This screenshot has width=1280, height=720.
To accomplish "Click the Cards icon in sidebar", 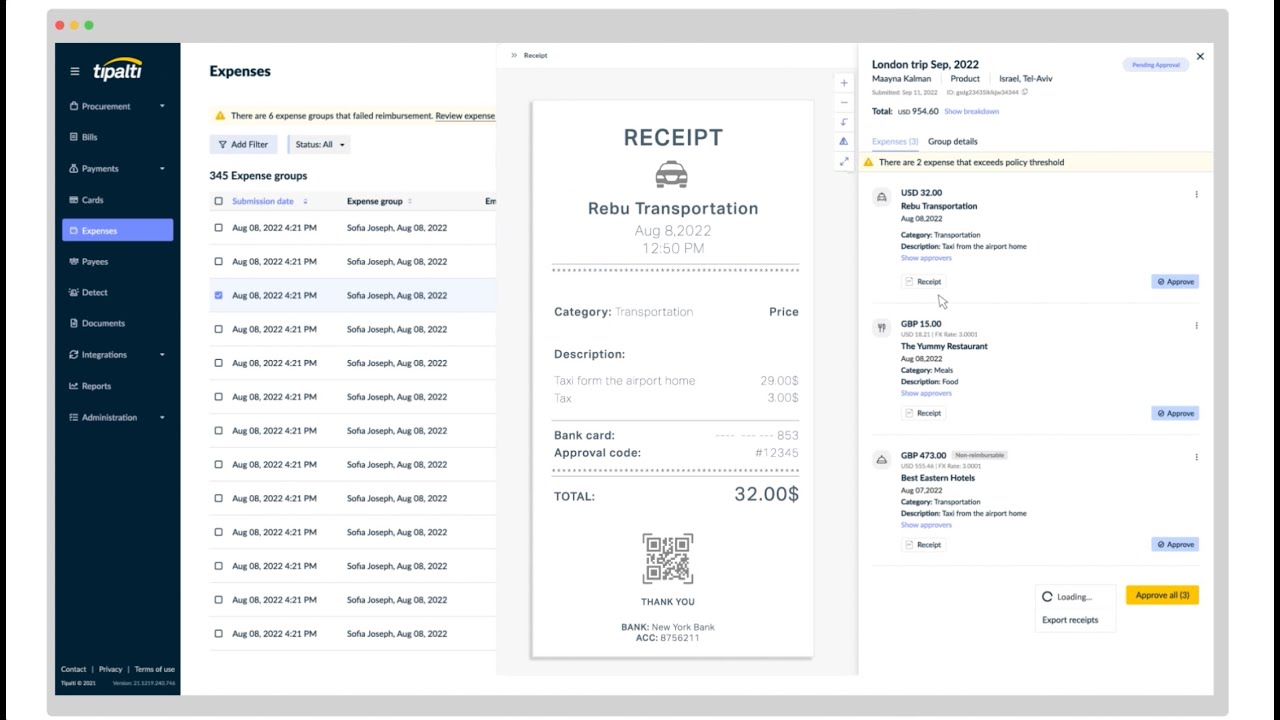I will coord(74,200).
